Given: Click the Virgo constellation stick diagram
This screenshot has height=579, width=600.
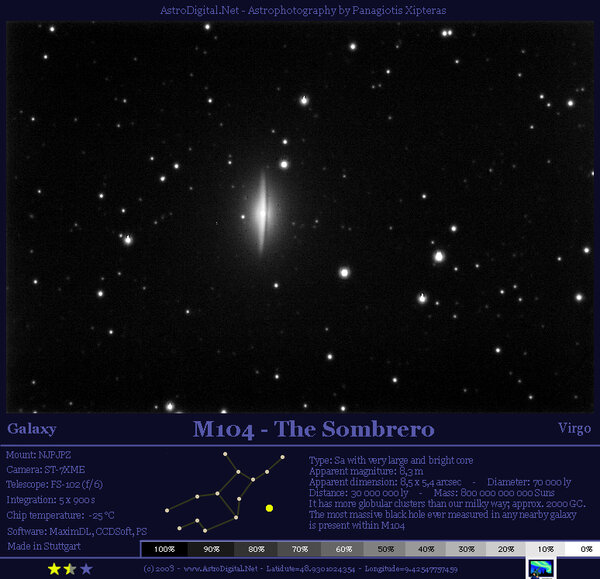Looking at the screenshot, I should [225, 493].
